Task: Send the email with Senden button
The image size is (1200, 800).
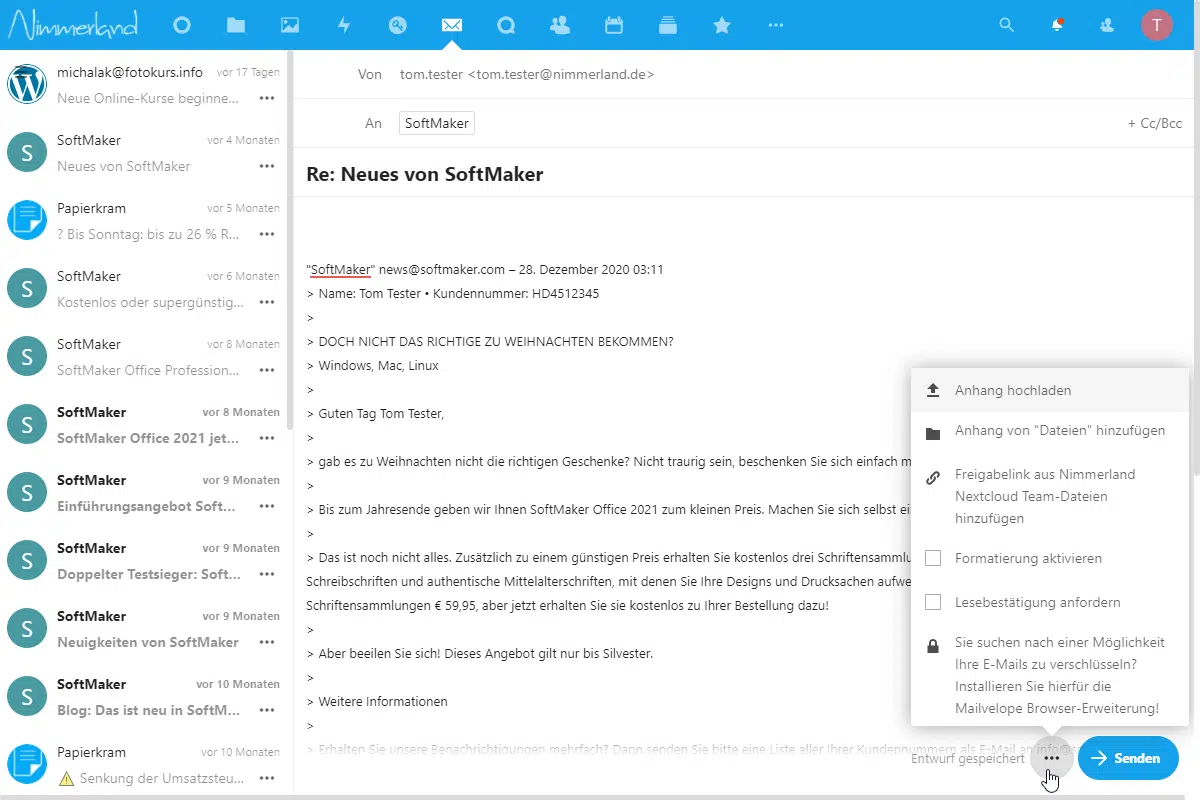Action: point(1128,758)
